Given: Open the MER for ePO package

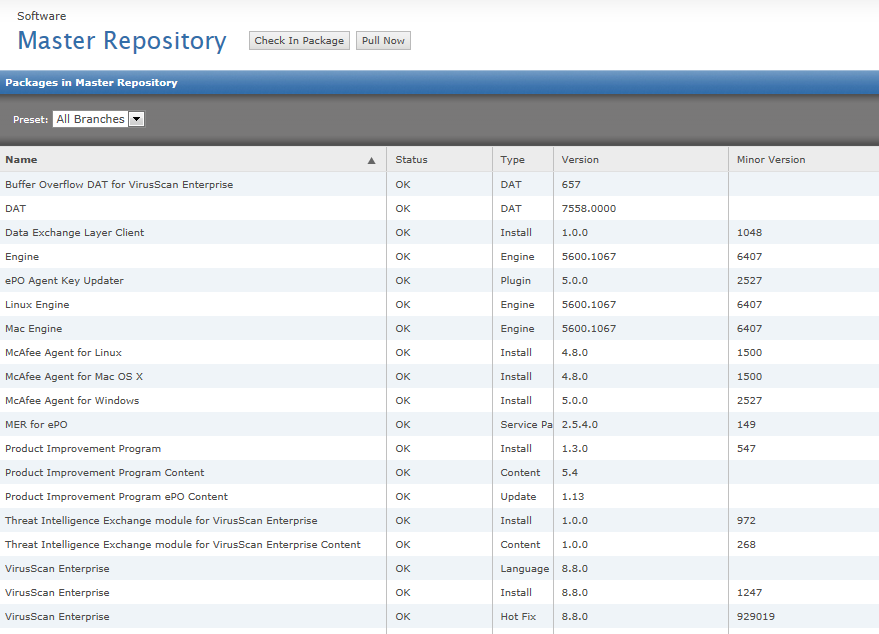Looking at the screenshot, I should [36, 425].
